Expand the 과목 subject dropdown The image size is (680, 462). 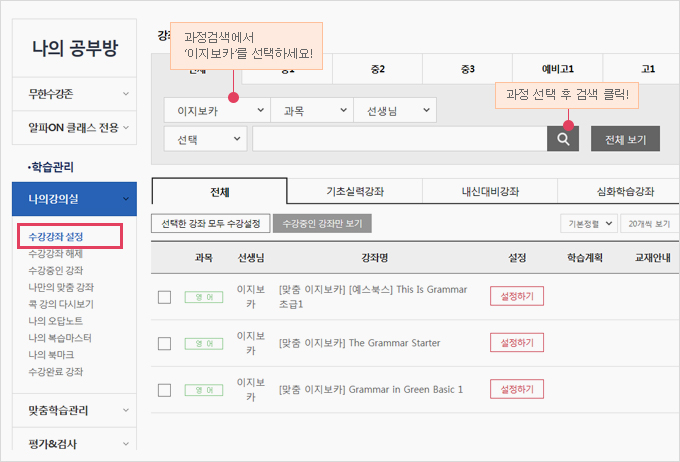point(314,110)
